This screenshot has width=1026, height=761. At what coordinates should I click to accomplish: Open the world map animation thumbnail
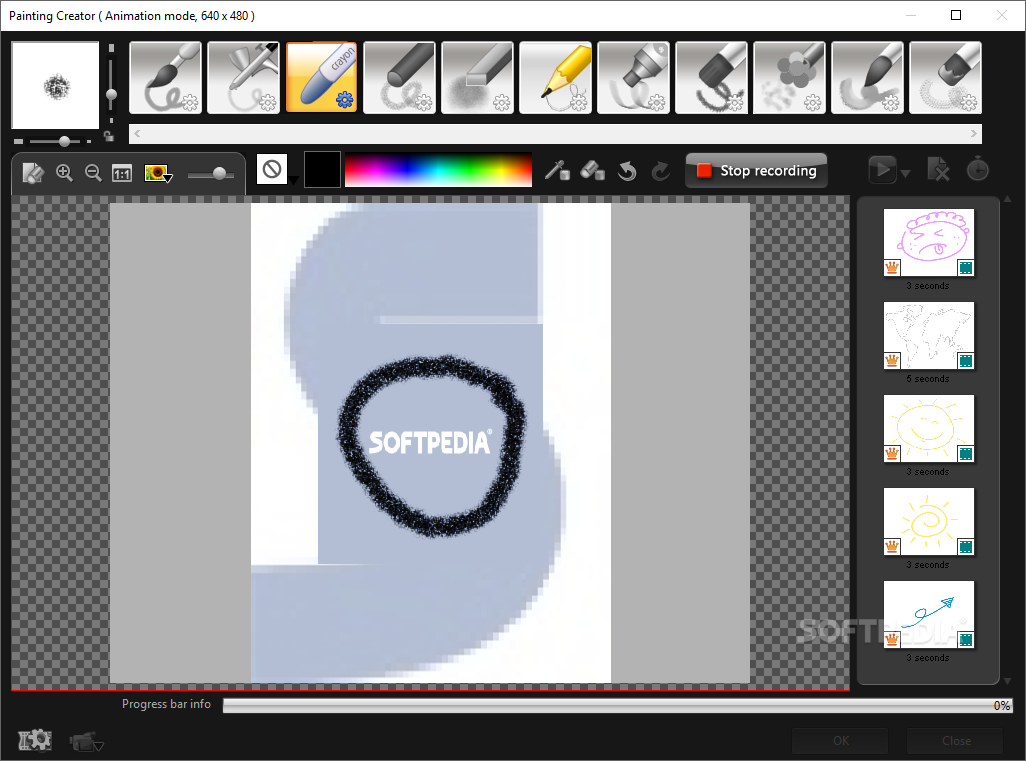point(929,336)
